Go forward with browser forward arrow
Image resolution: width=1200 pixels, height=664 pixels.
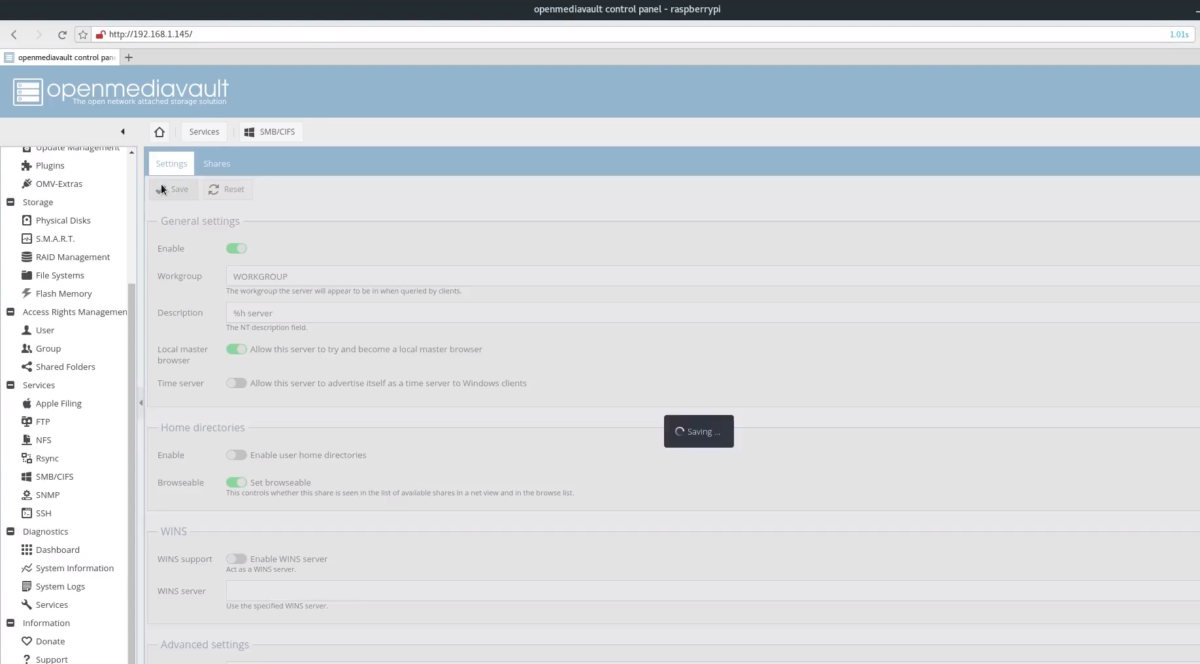pyautogui.click(x=38, y=34)
